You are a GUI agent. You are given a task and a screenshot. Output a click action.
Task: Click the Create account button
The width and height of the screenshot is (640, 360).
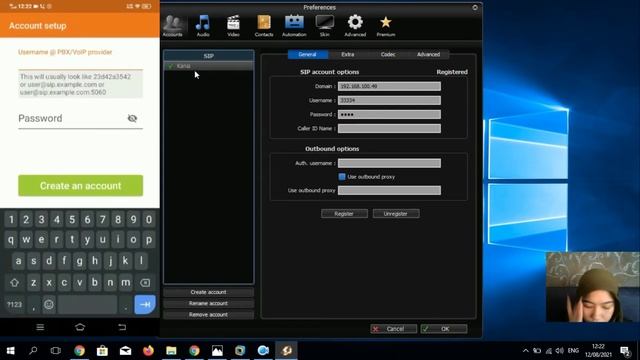[208, 292]
